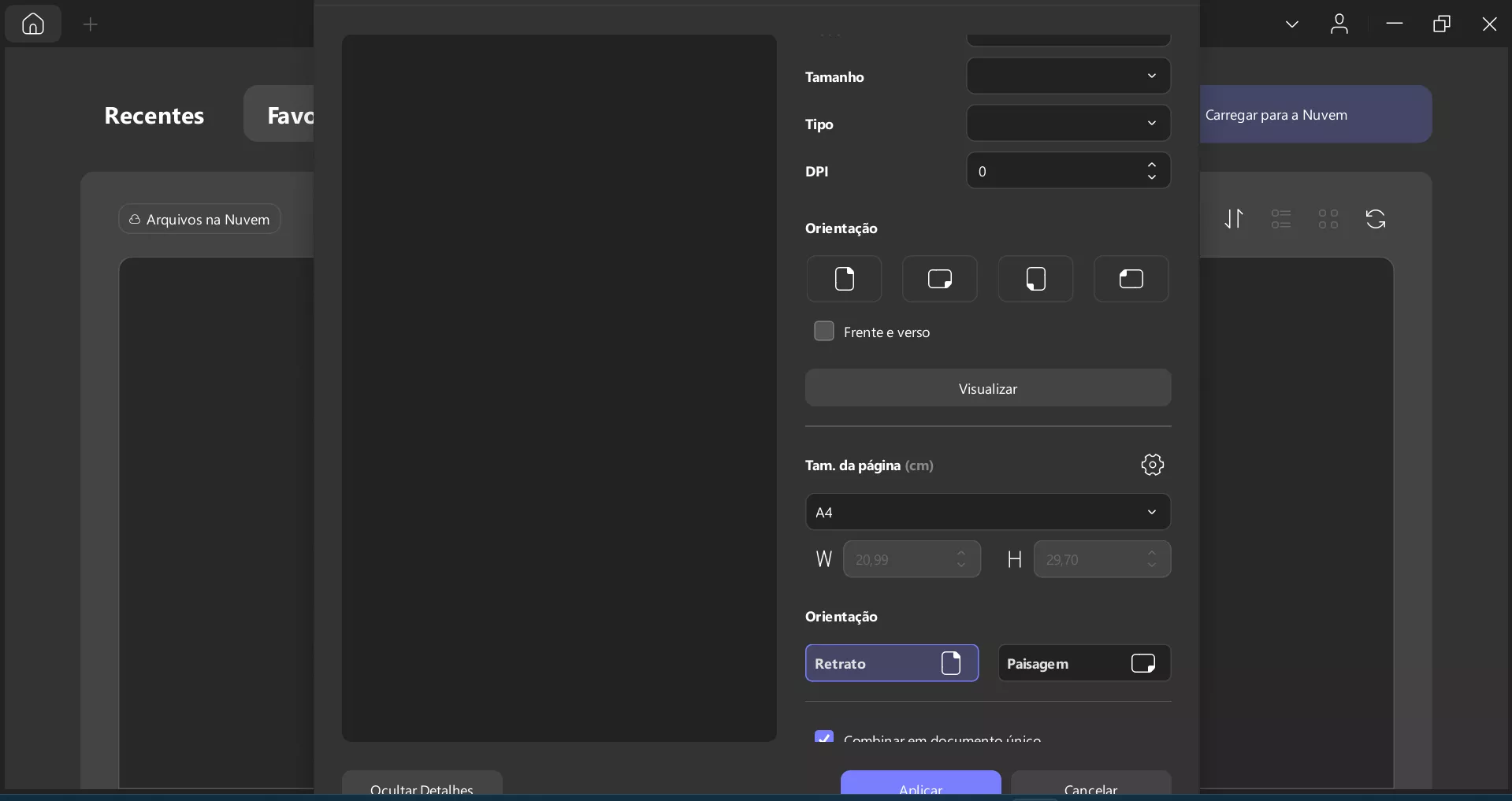Increase the DPI value stepper
The image size is (1512, 801).
point(1152,165)
